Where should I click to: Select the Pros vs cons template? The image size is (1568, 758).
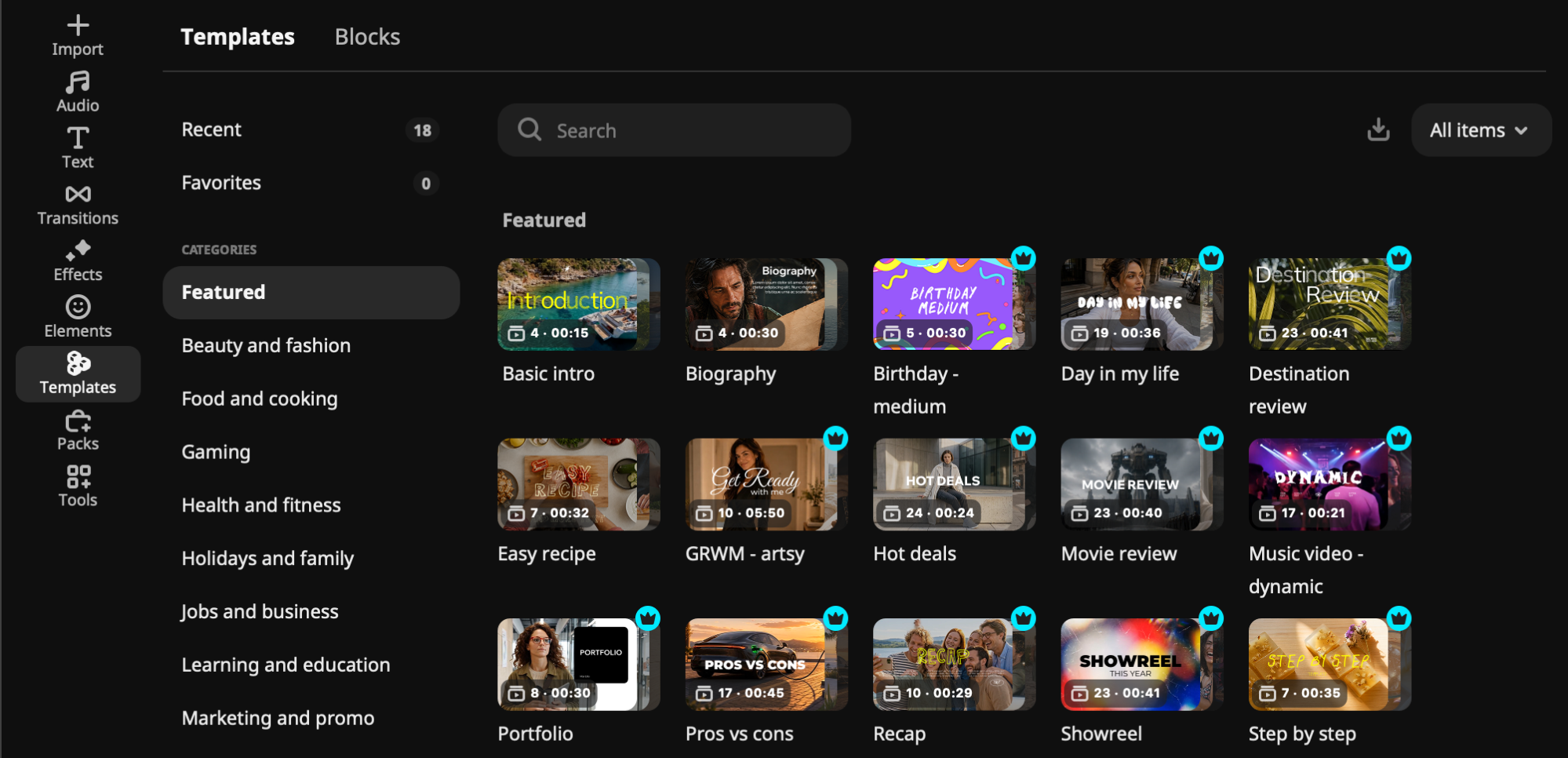766,665
